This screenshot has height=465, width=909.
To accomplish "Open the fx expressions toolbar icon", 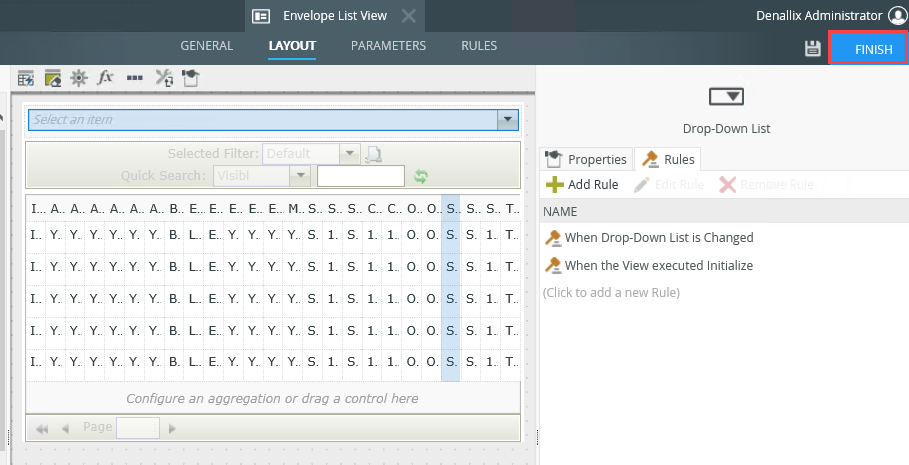I will click(x=105, y=77).
